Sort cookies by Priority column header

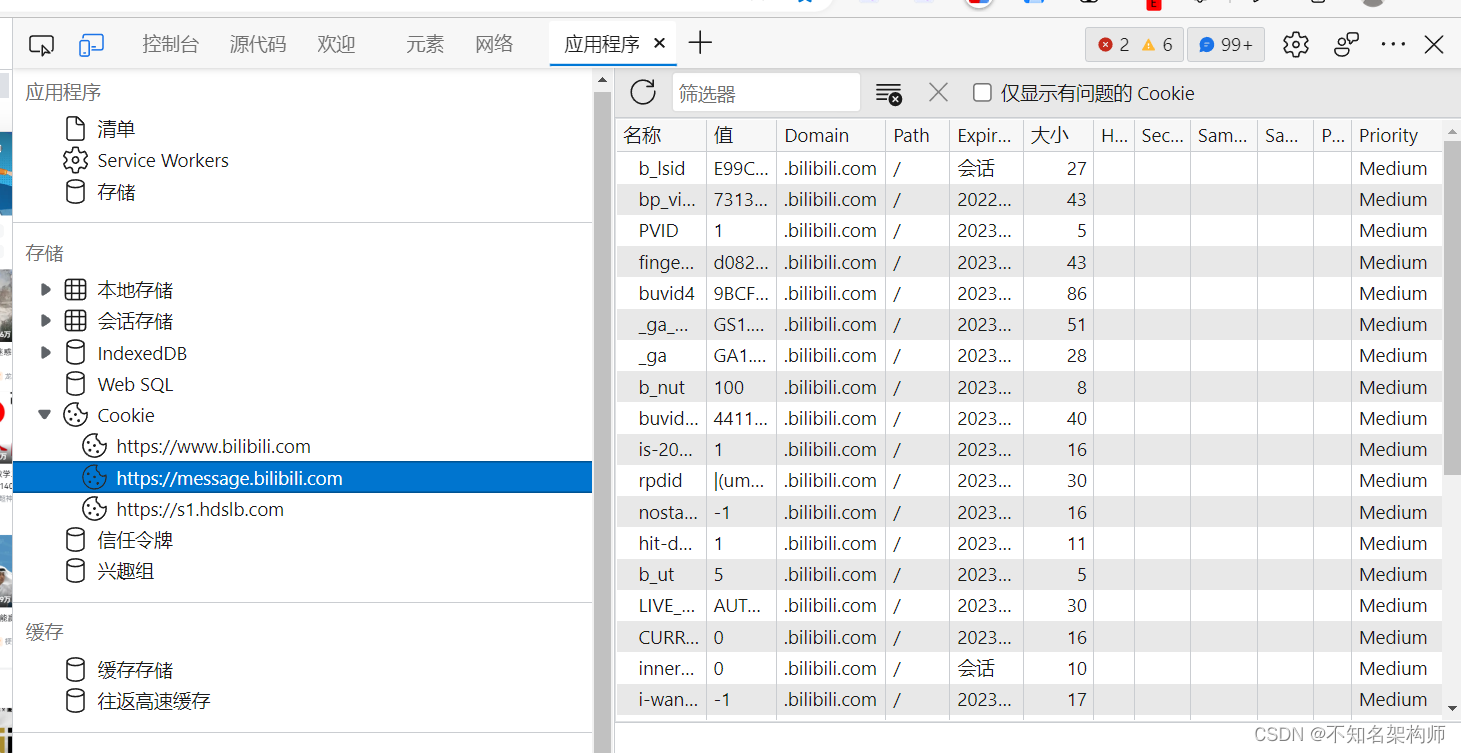pyautogui.click(x=1396, y=135)
